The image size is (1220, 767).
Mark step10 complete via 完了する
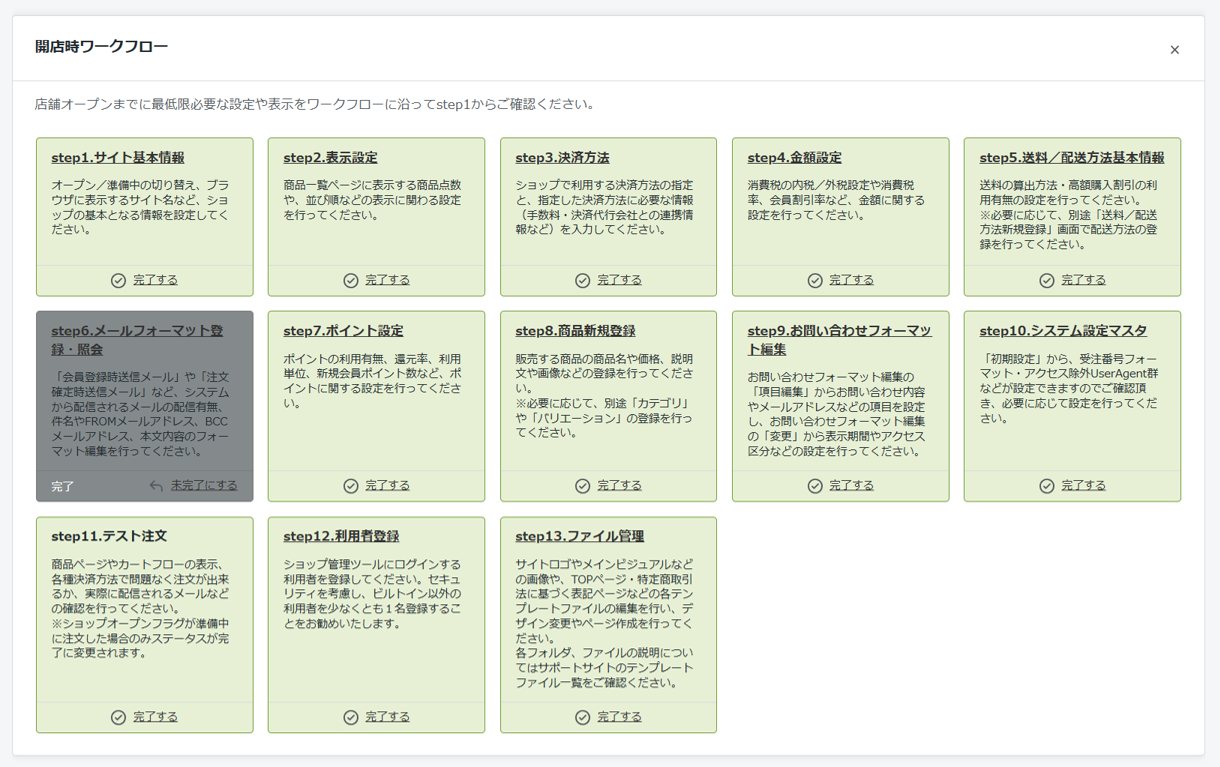(1083, 486)
